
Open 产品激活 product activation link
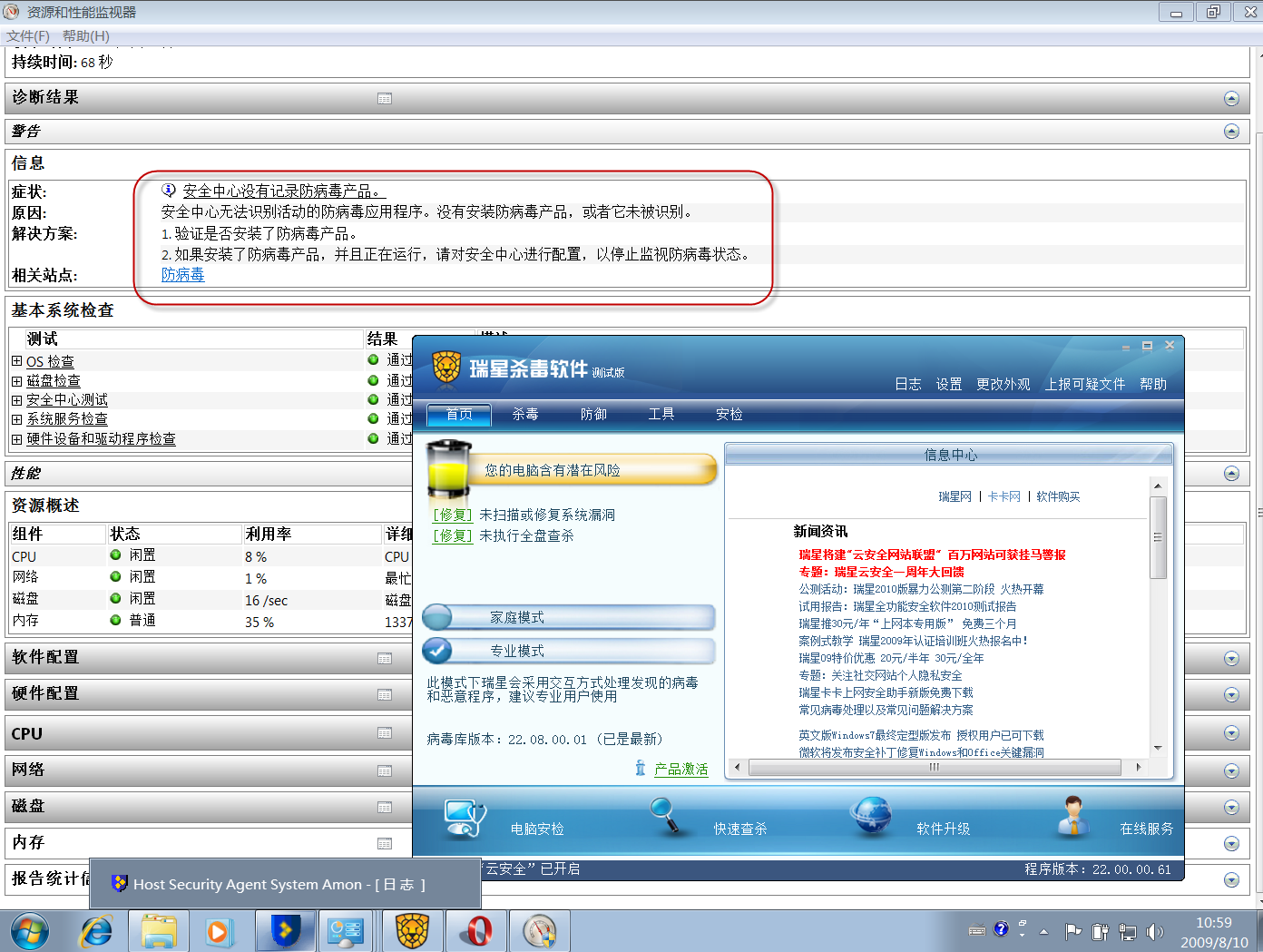[x=681, y=769]
